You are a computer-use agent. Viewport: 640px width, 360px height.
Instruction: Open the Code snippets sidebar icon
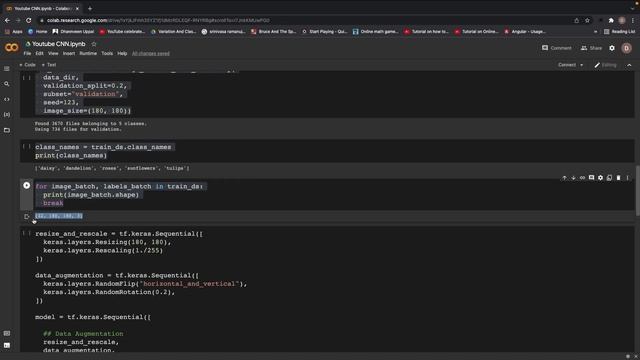[x=7, y=99]
